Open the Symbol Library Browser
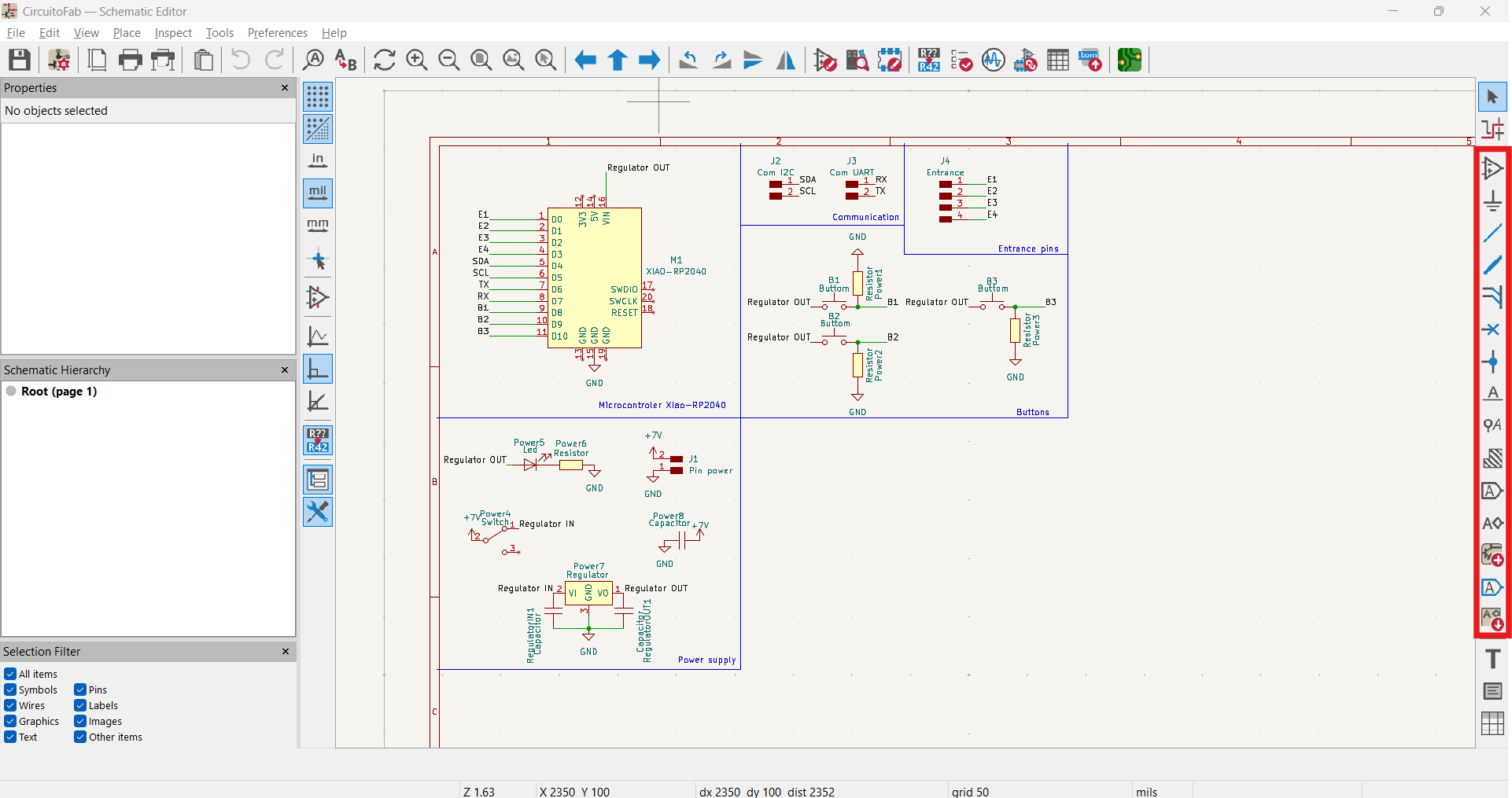Screen dimensions: 1512x798 tap(857, 60)
